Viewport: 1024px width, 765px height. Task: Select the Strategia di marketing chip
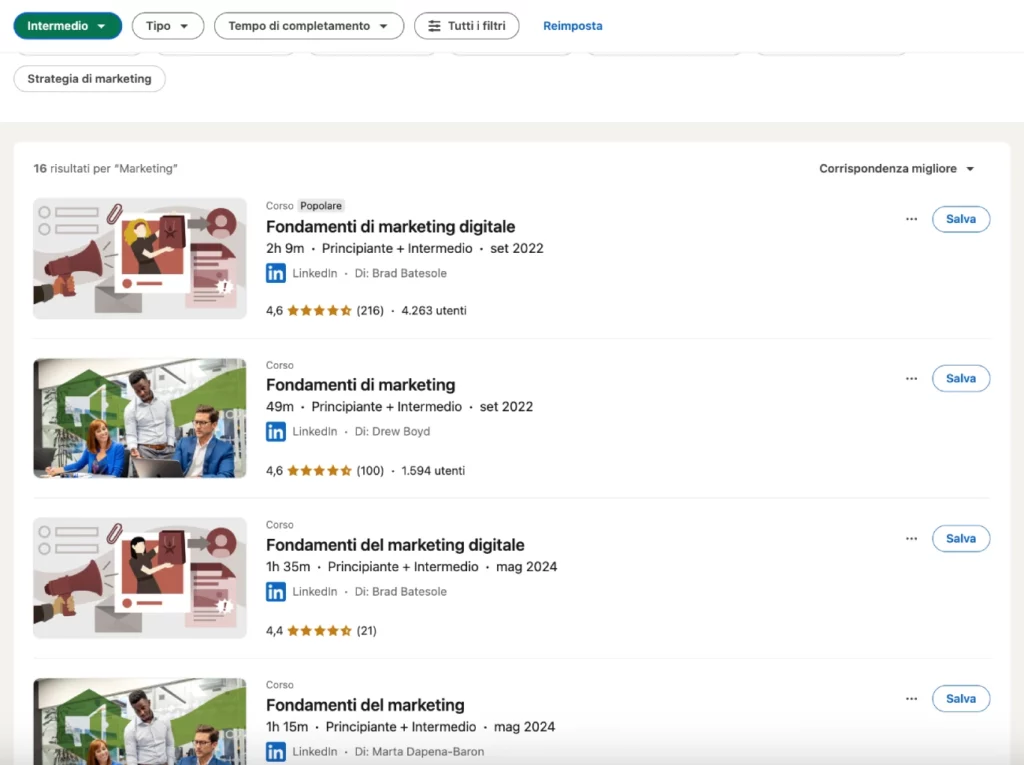[89, 78]
